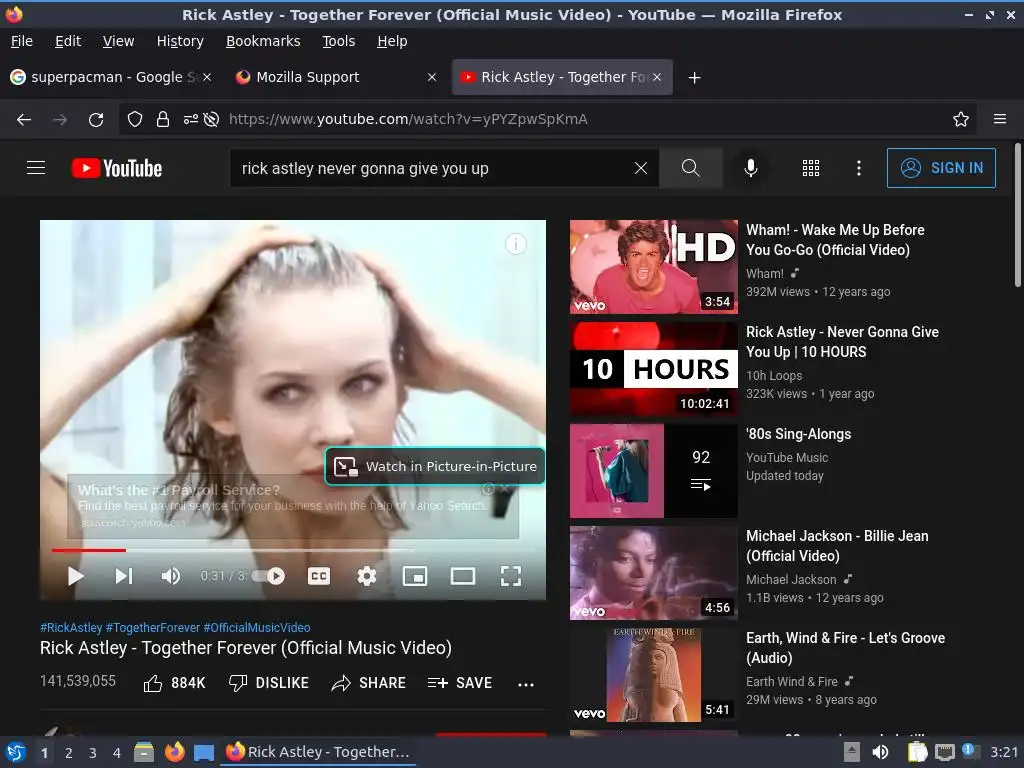Start voice search with microphone icon
The image size is (1024, 768).
click(x=751, y=168)
